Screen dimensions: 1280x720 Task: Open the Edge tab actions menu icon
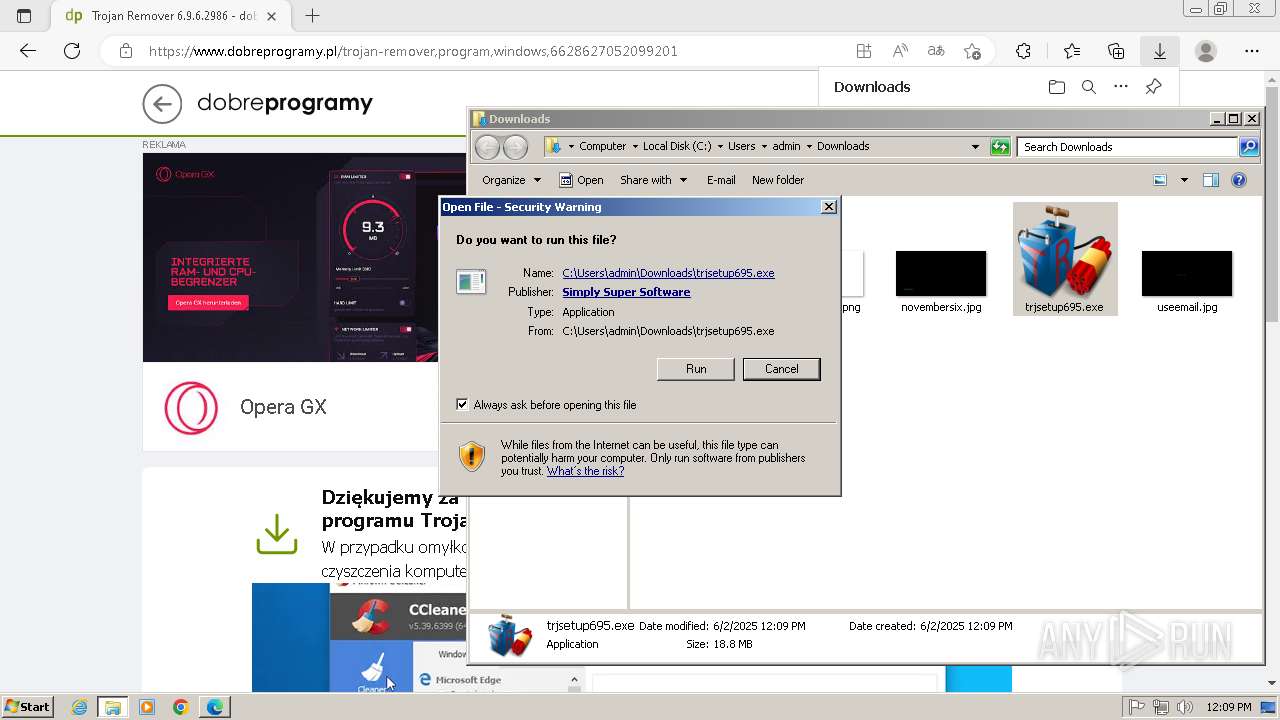(x=24, y=16)
